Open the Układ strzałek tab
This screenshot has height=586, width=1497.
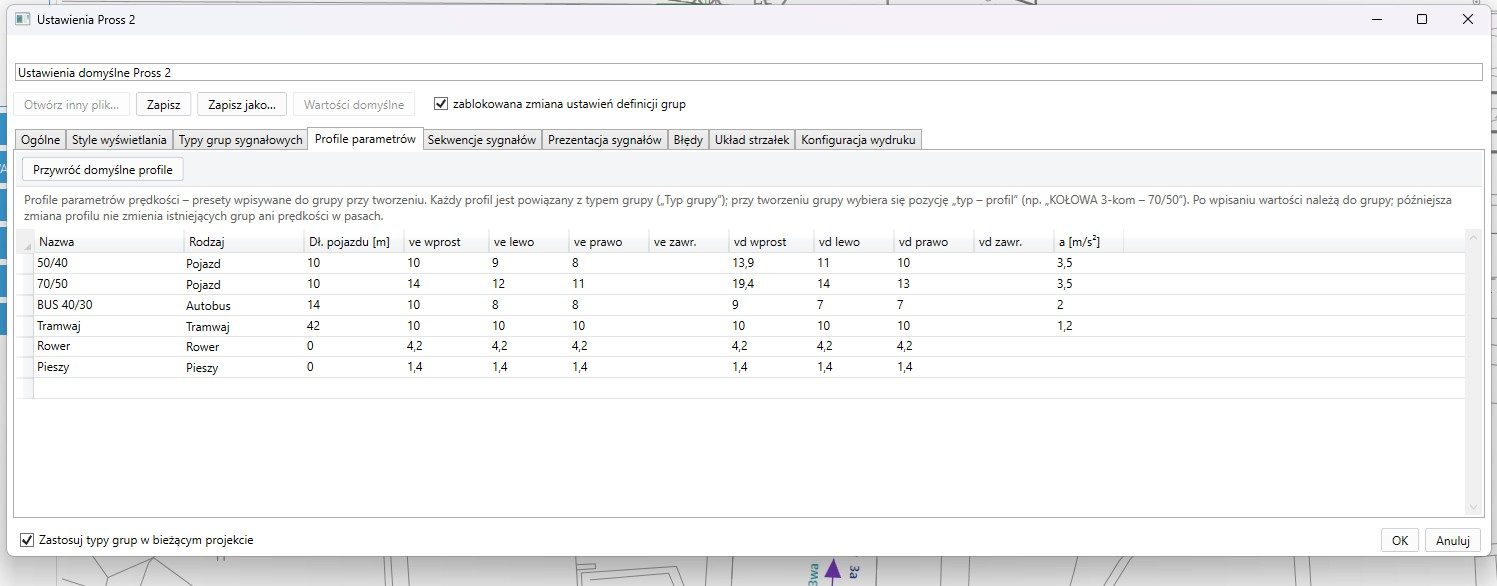752,140
